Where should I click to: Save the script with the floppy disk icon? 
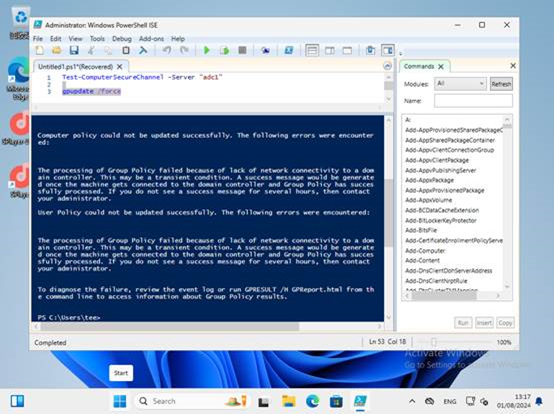pyautogui.click(x=74, y=50)
